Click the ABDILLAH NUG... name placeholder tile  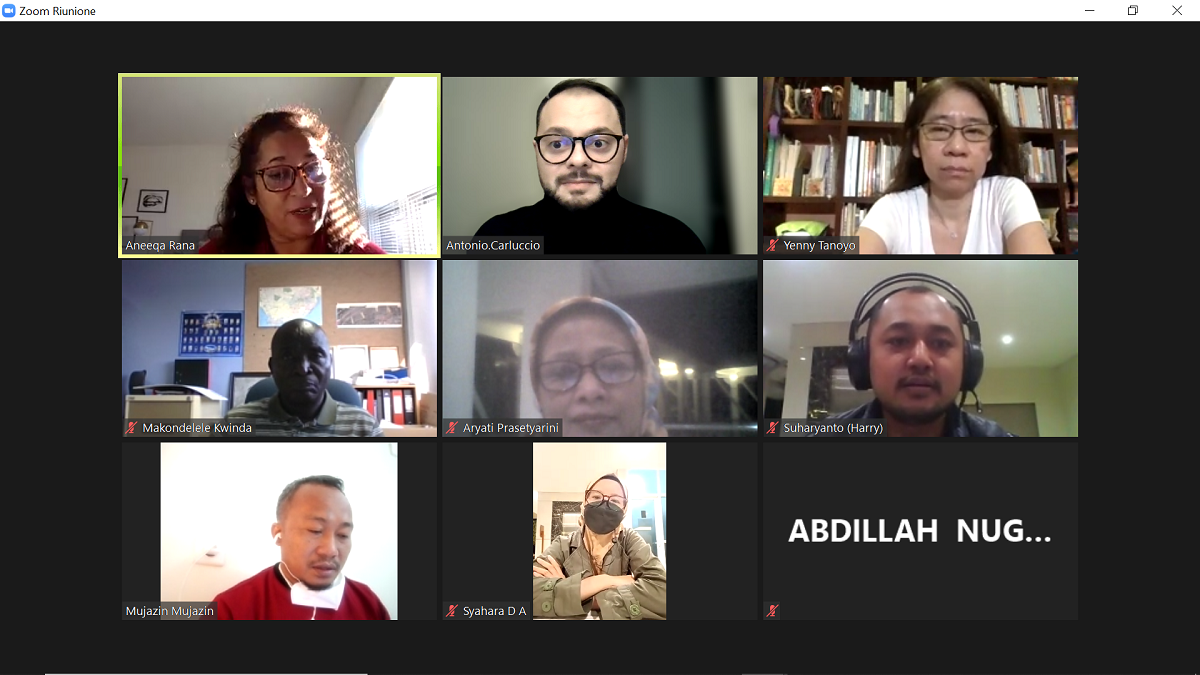(920, 531)
